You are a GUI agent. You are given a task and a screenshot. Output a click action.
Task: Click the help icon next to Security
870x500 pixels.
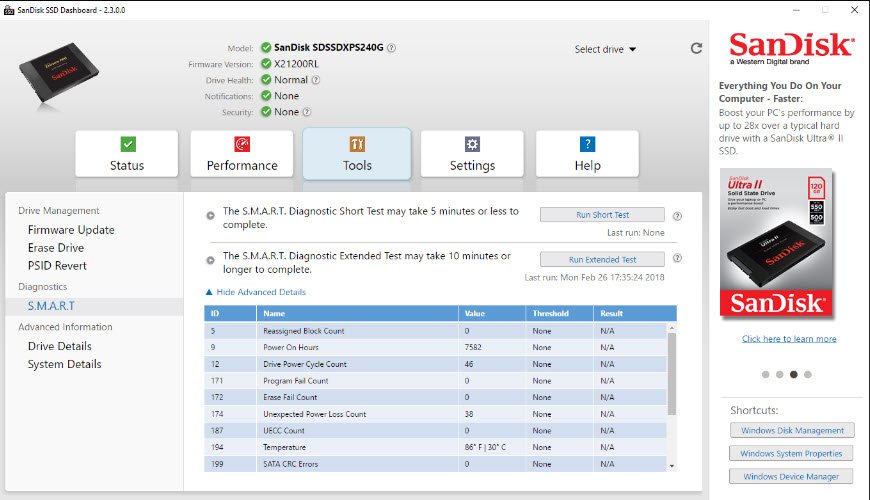pos(306,112)
